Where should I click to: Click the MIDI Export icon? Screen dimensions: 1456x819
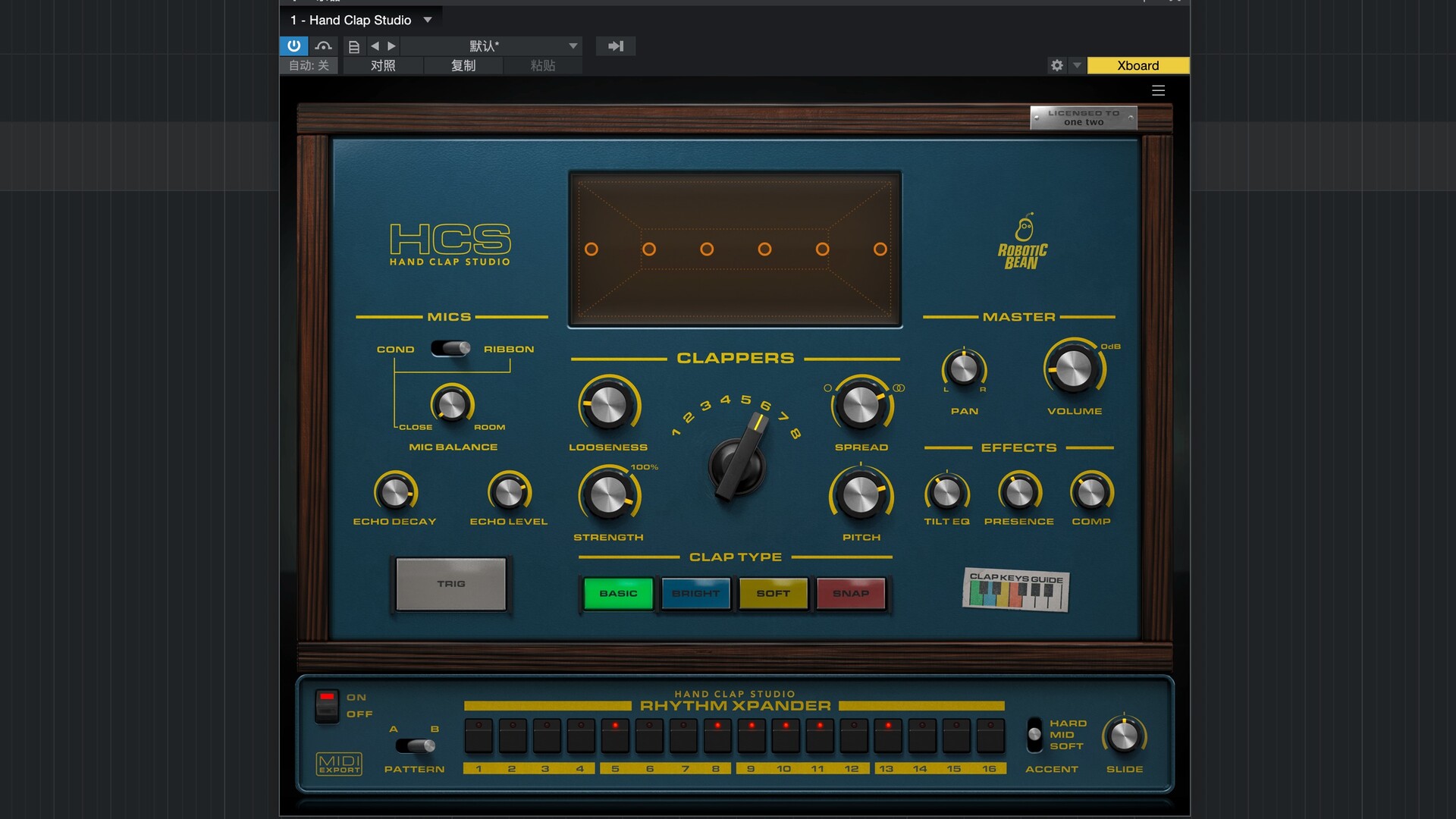point(339,764)
